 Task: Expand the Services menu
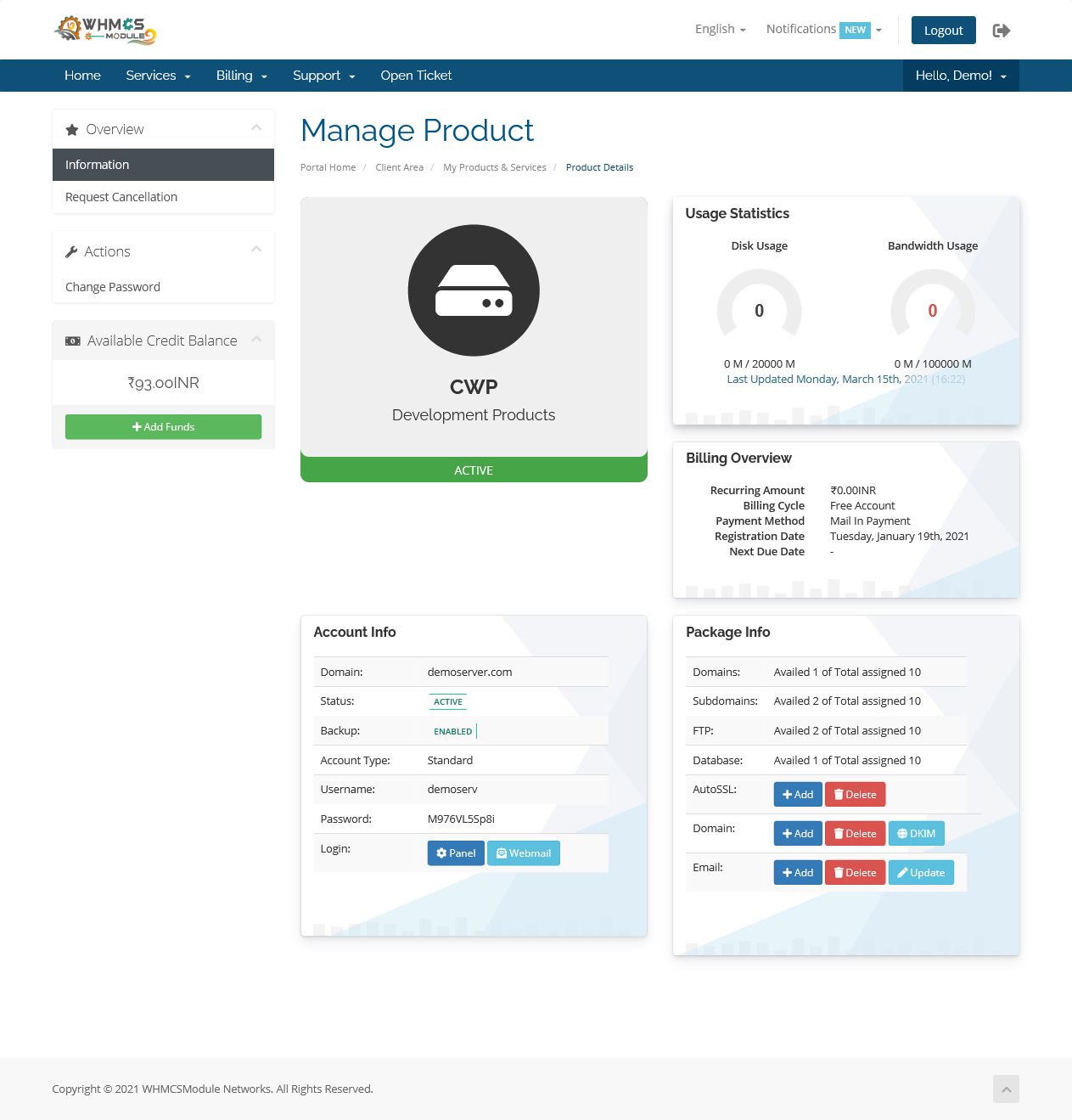click(159, 76)
